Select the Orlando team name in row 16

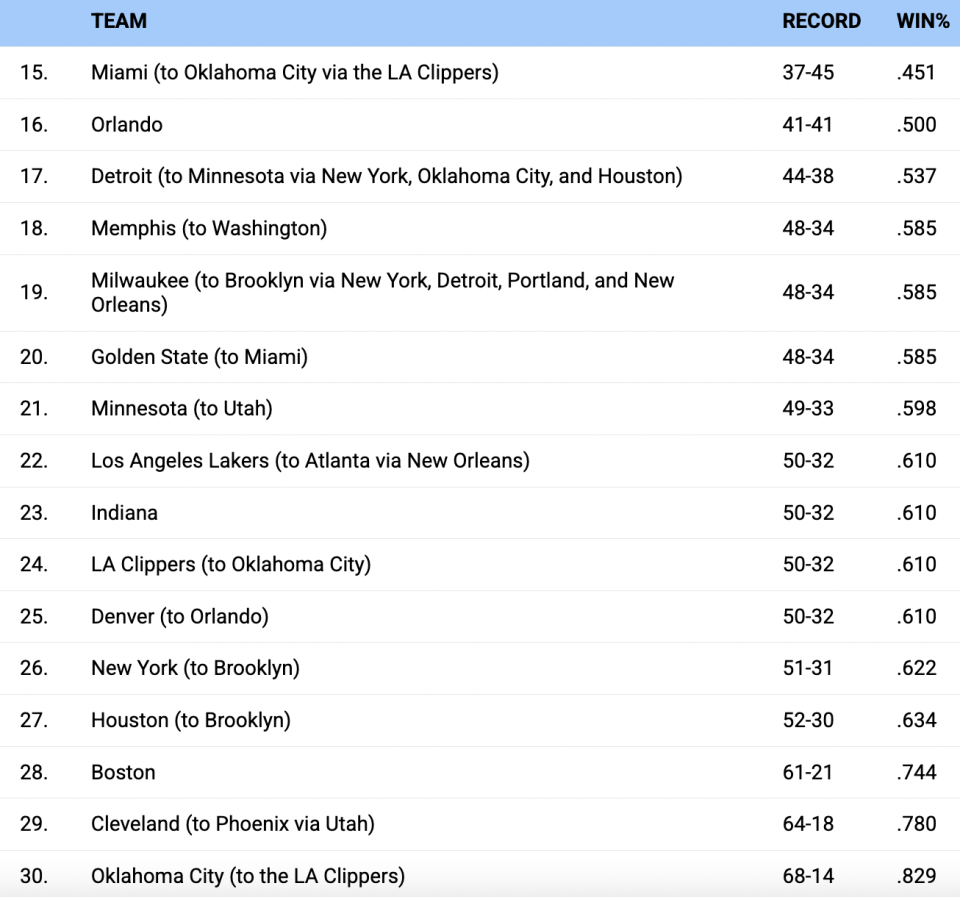click(127, 124)
